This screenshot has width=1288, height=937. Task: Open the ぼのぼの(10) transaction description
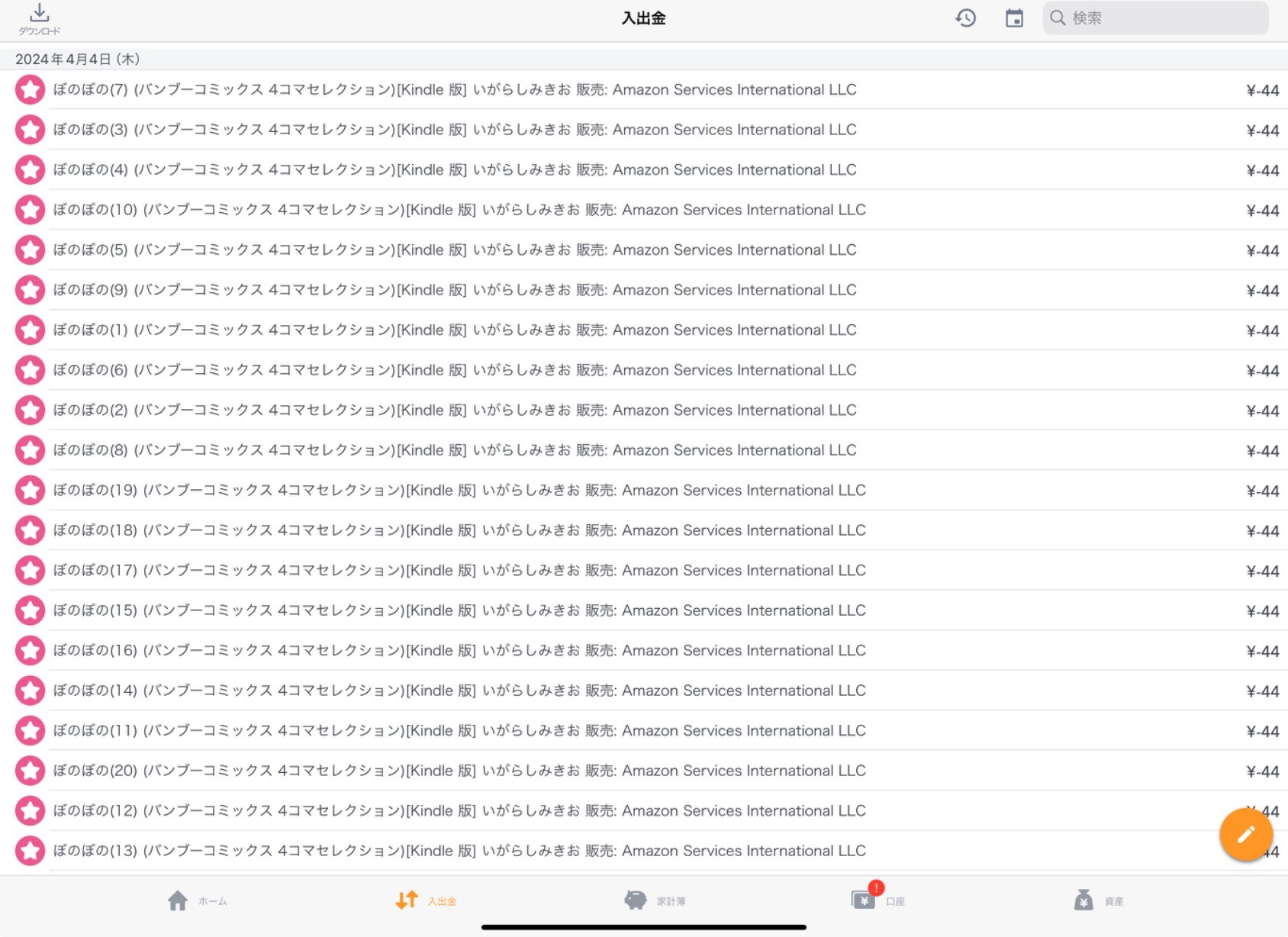(x=459, y=210)
